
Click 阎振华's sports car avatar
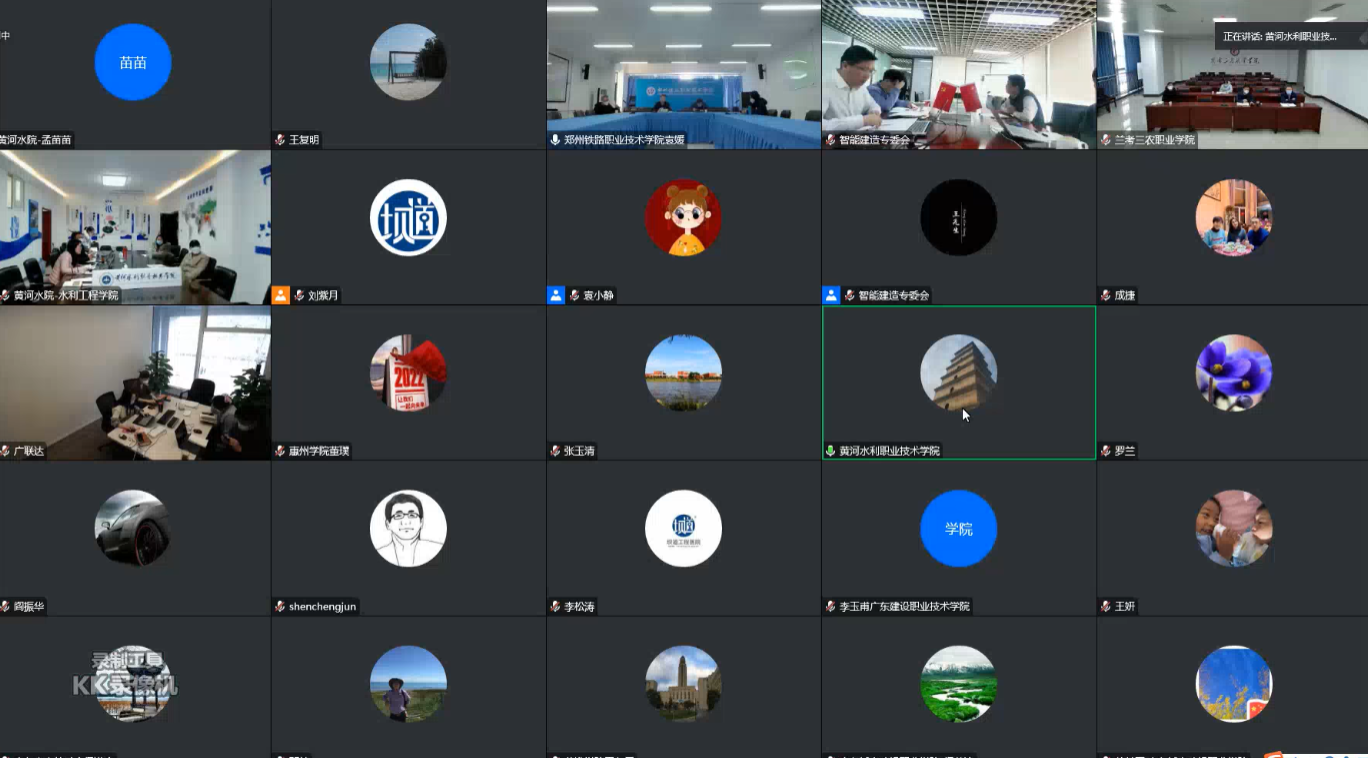pos(133,528)
